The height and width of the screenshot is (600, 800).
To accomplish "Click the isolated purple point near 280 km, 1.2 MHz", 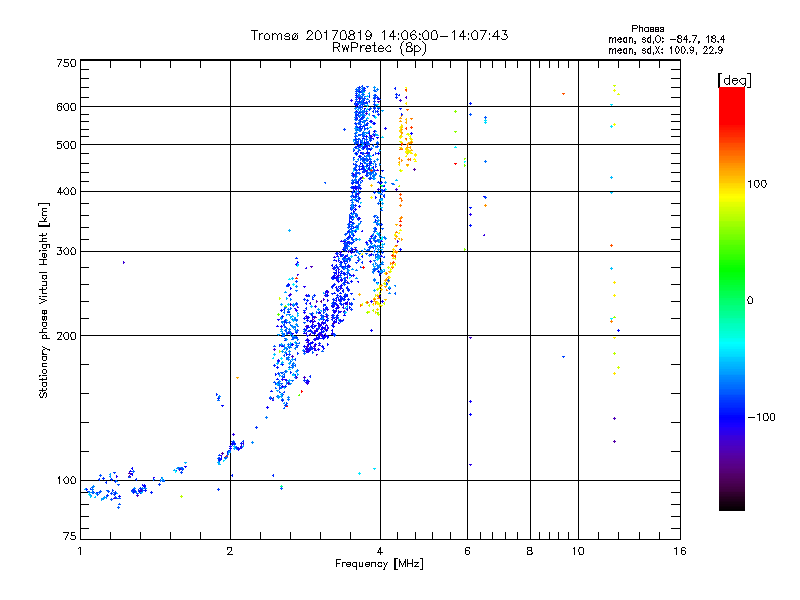I will 123,262.
